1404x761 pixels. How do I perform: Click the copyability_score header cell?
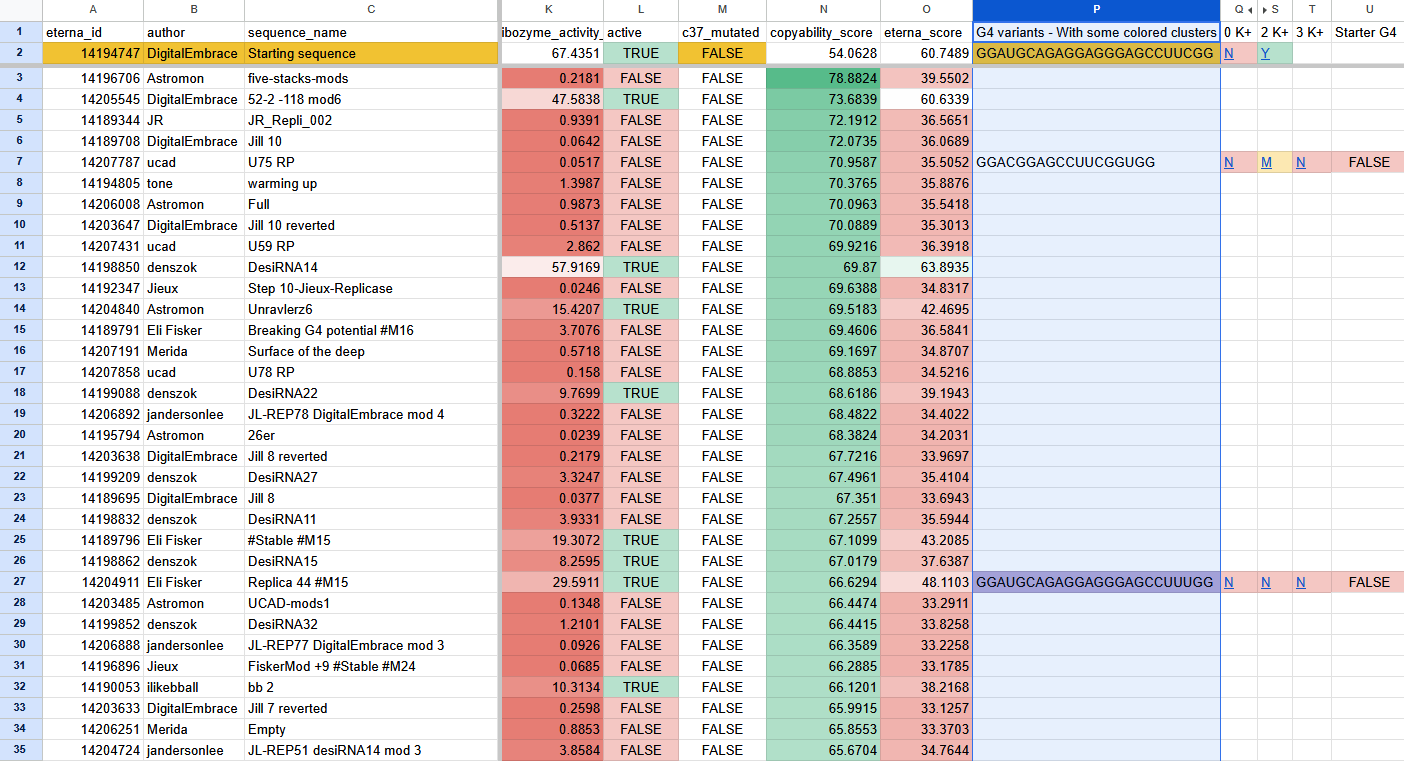(823, 32)
